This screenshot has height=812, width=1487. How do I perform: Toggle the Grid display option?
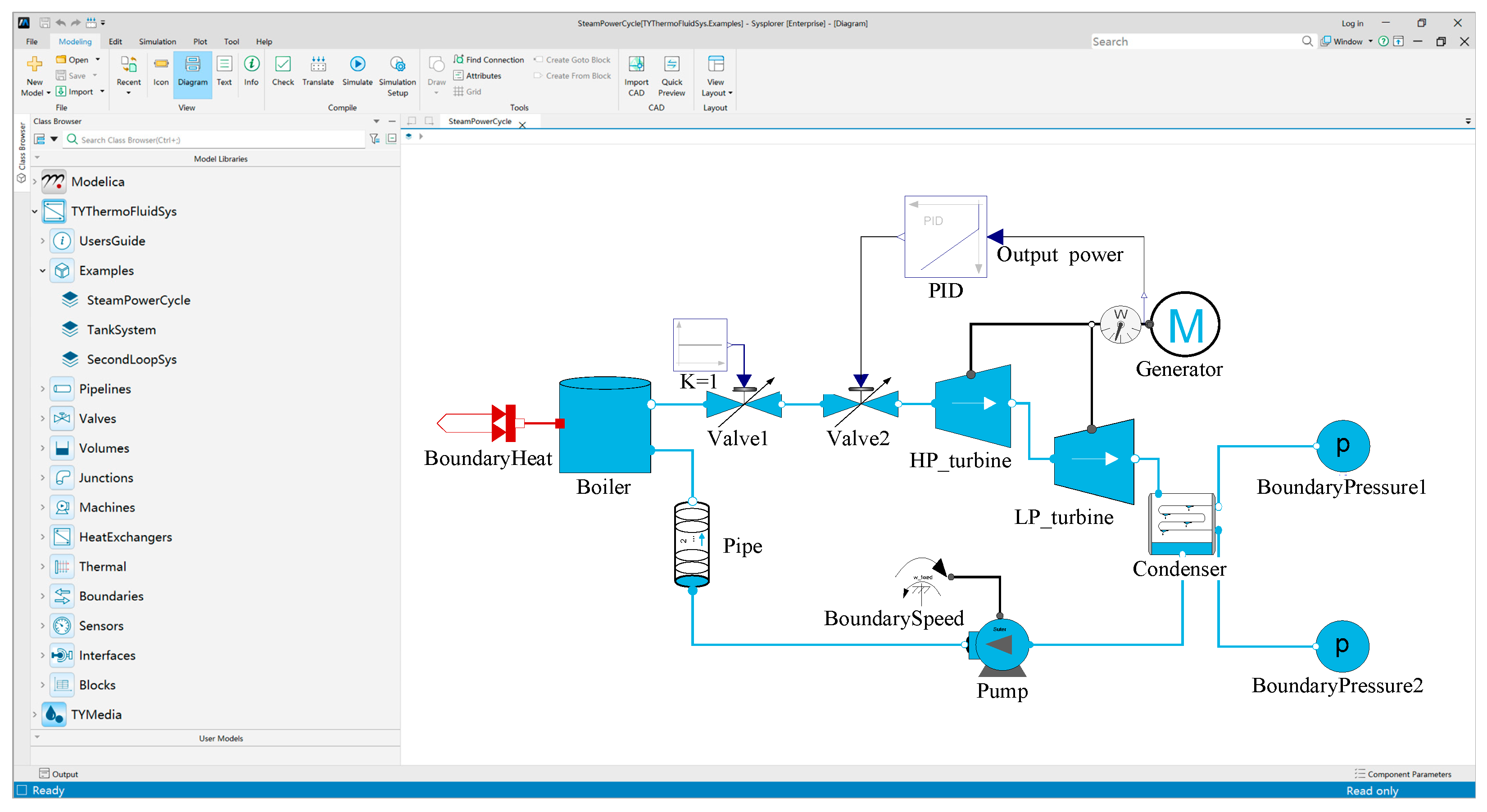467,92
